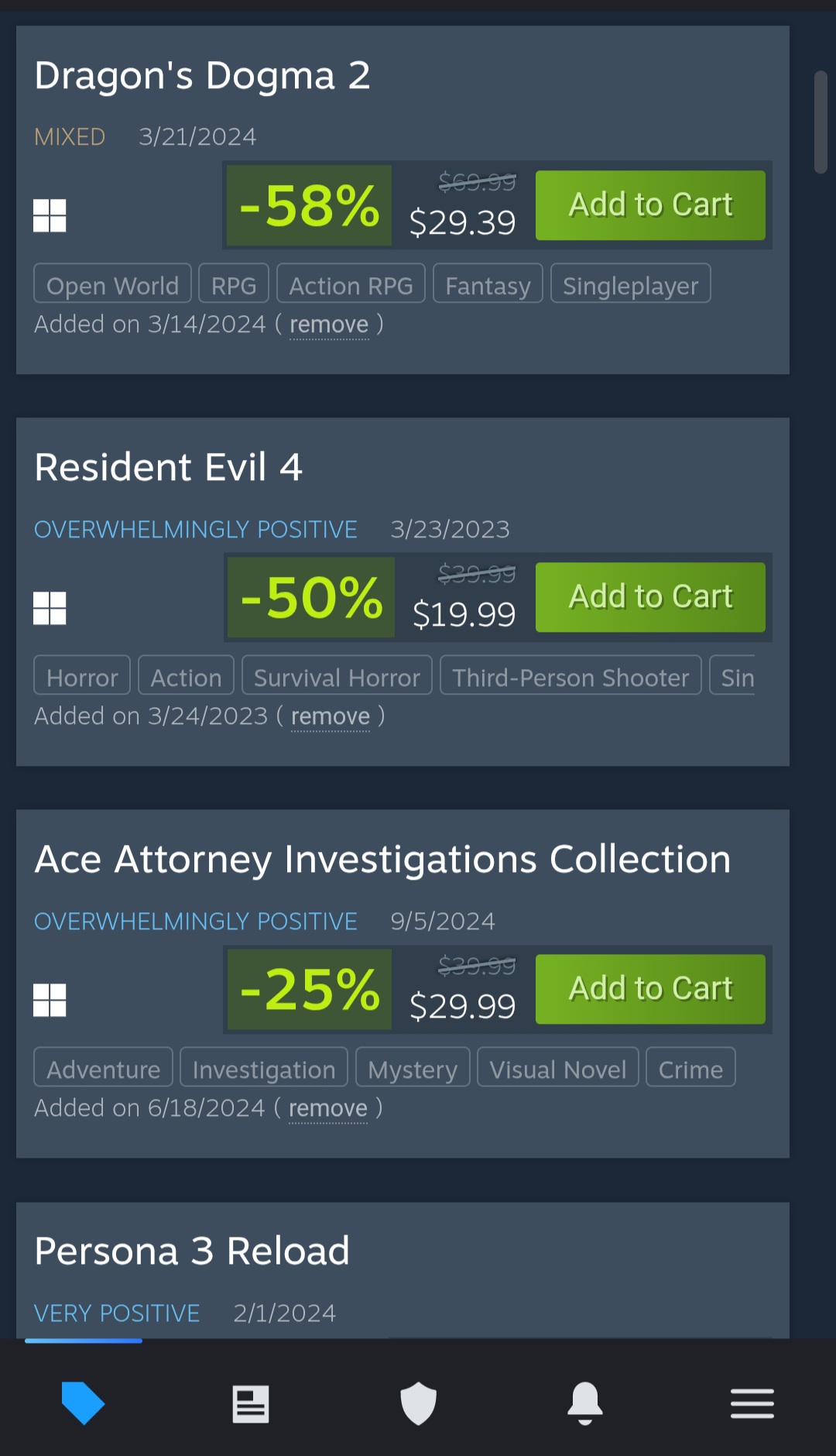The image size is (836, 1456).
Task: Click Windows platform icon for Dragon's Dogma 2
Action: click(50, 215)
